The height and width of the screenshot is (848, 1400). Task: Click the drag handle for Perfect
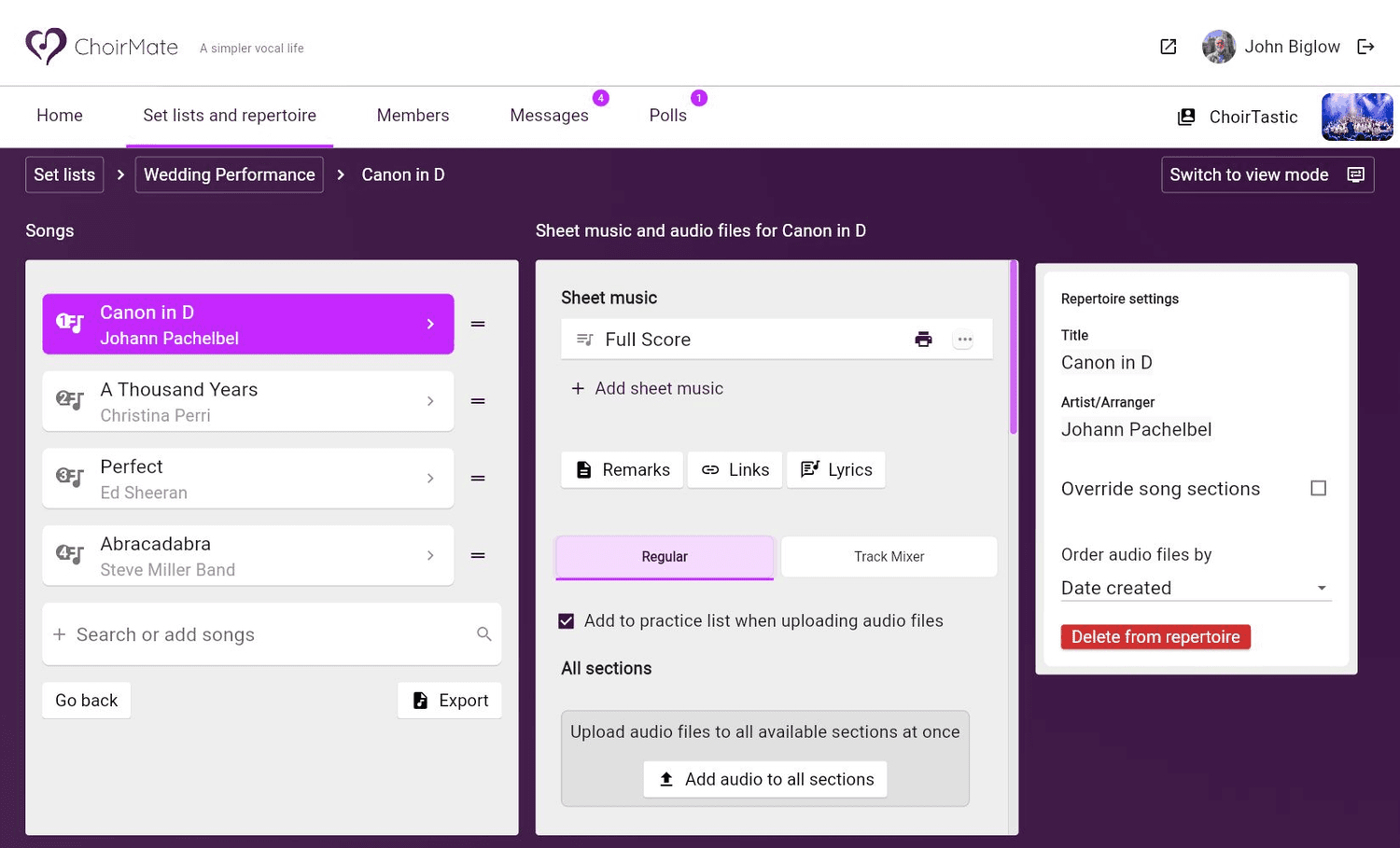478,478
